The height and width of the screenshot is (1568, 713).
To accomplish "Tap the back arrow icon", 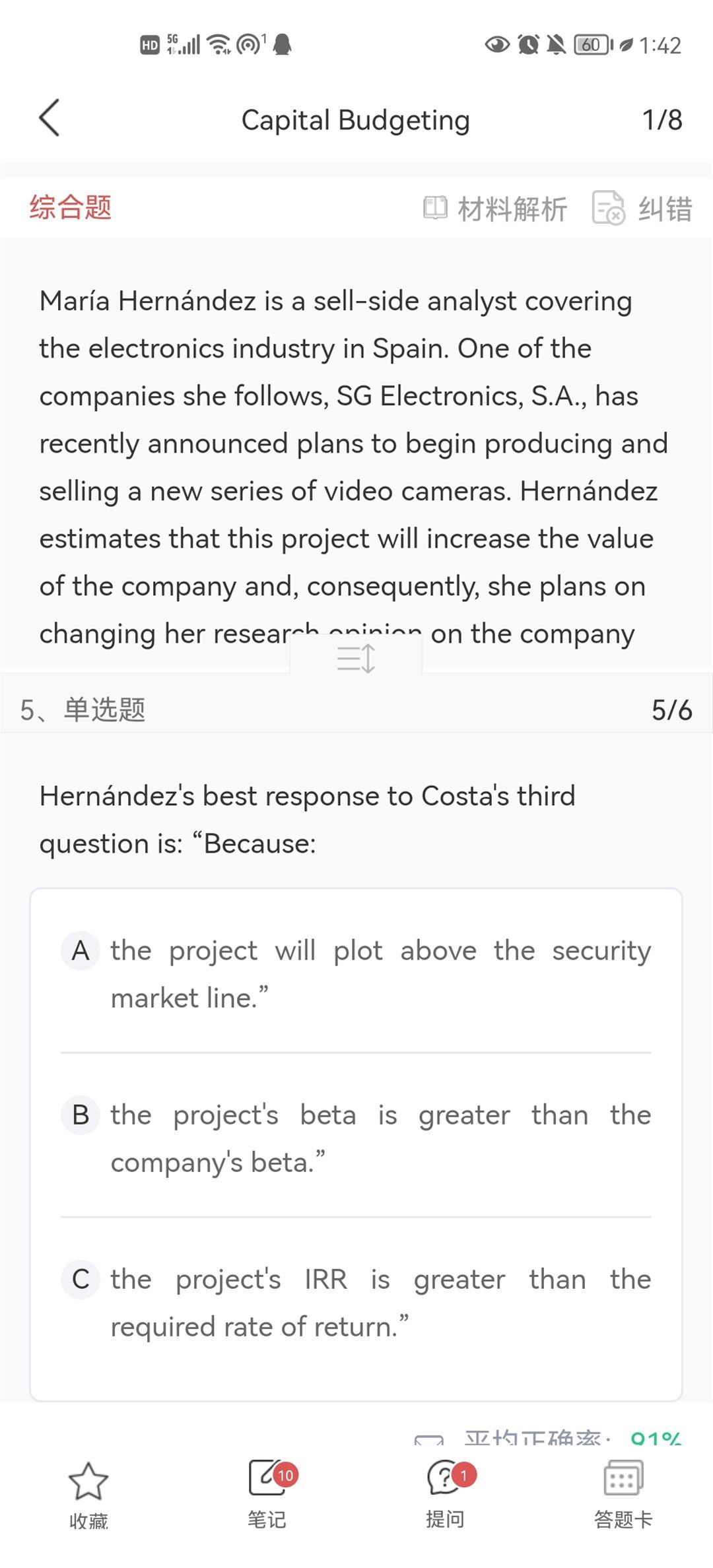I will click(x=50, y=118).
